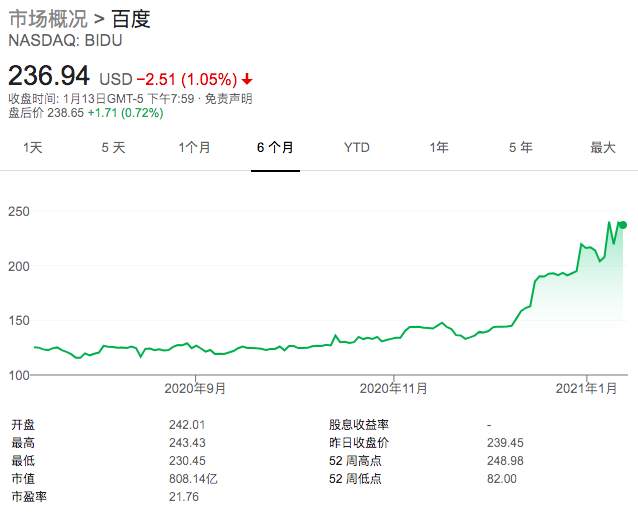Screen dimensions: 638x521
Task: Click the 200 y-axis label
Action: (x=19, y=266)
